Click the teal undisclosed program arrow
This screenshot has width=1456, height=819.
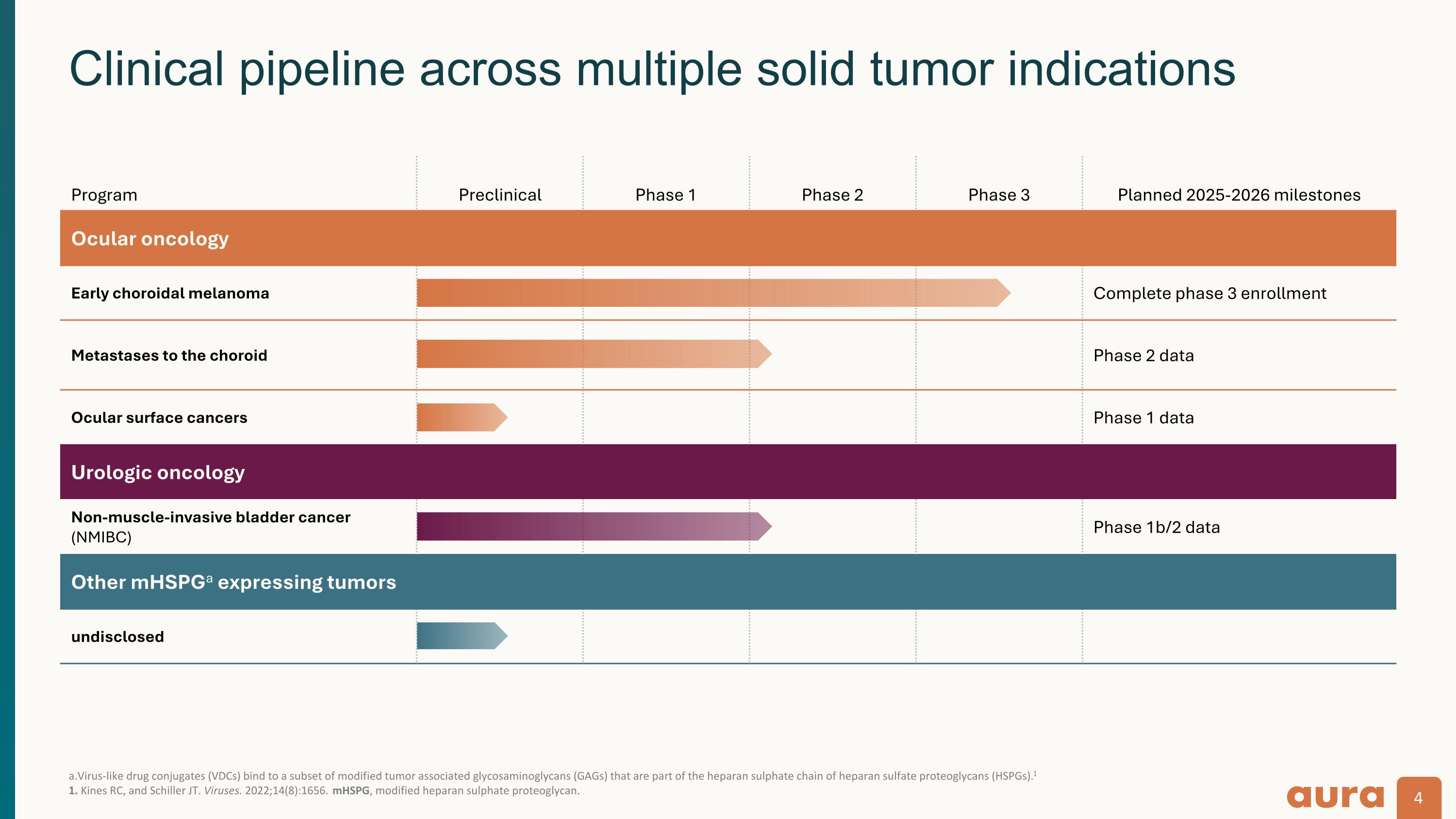tap(461, 636)
